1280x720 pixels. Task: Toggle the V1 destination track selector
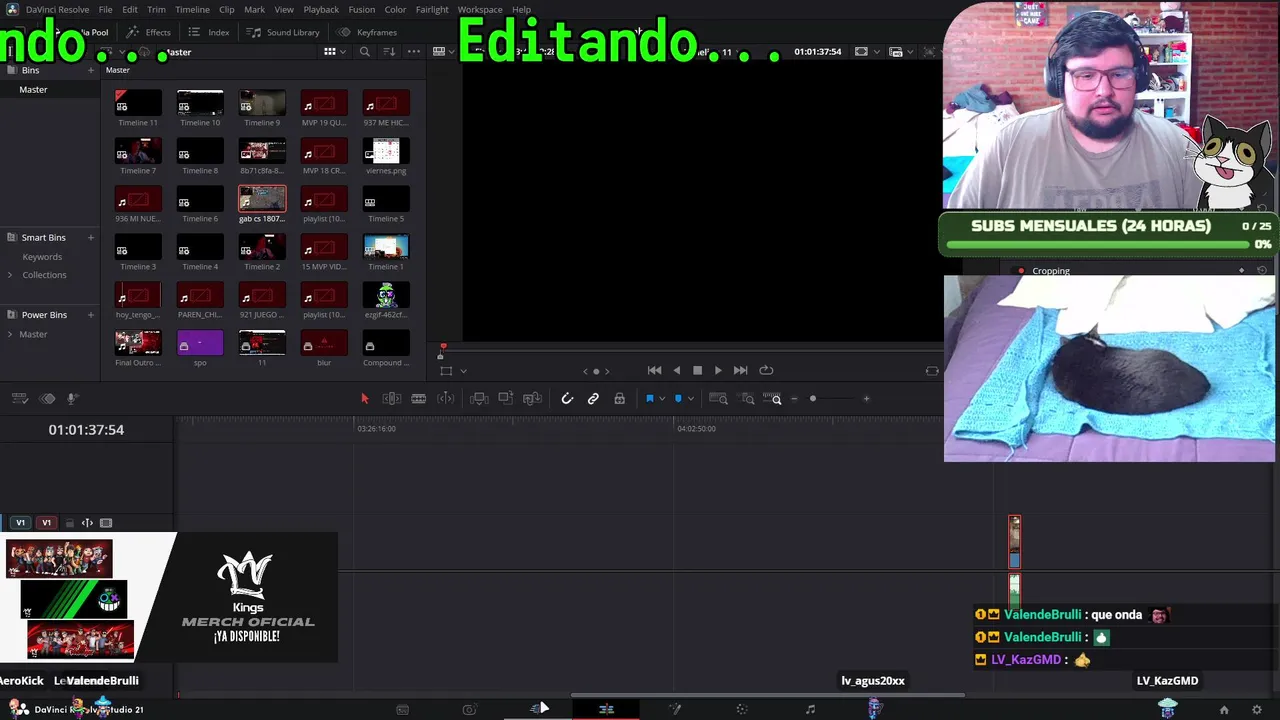[46, 523]
